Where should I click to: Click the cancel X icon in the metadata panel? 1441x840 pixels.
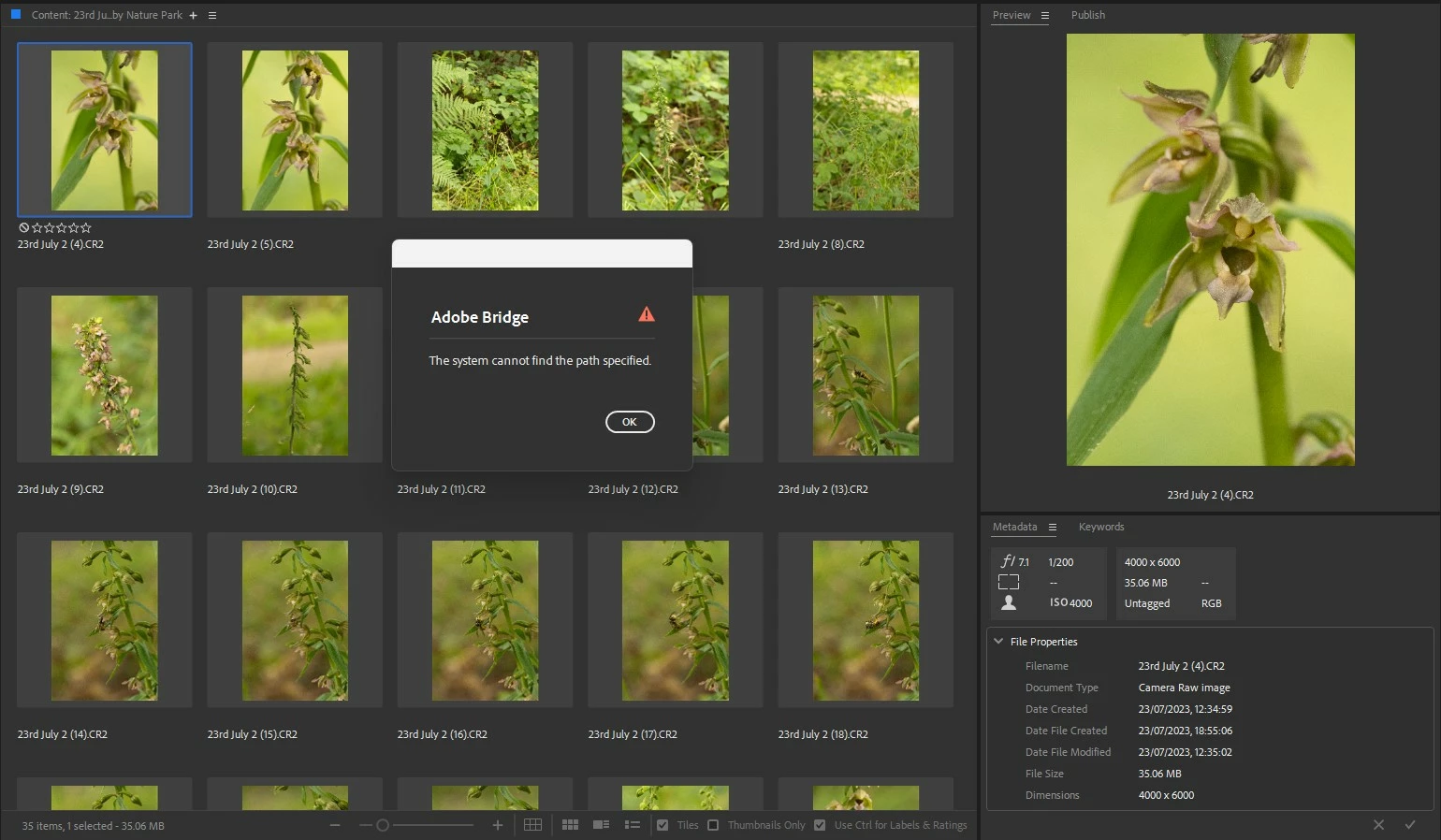(x=1378, y=824)
